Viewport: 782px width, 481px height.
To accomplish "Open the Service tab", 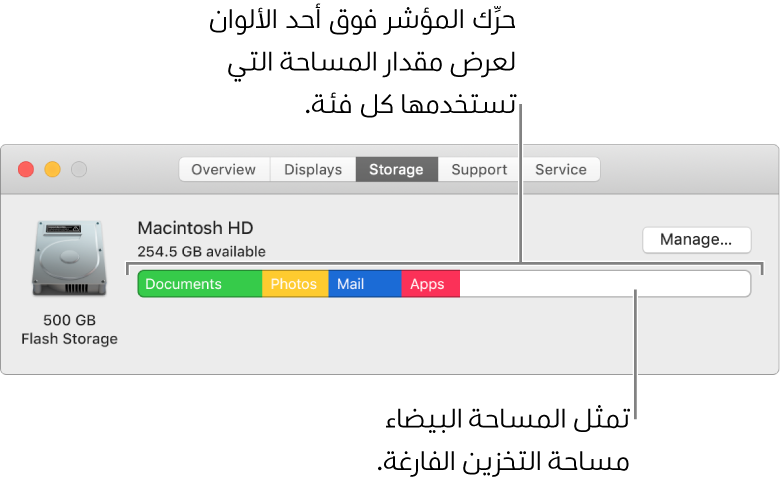I will [561, 170].
